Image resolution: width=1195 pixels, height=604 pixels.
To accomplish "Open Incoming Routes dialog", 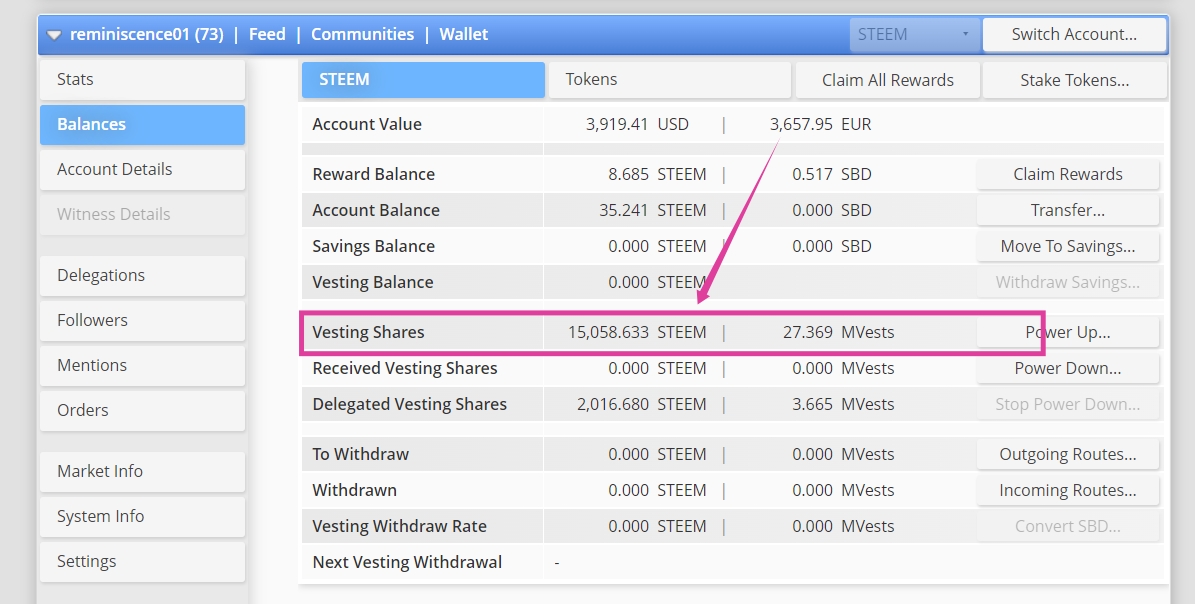I will [x=1068, y=490].
